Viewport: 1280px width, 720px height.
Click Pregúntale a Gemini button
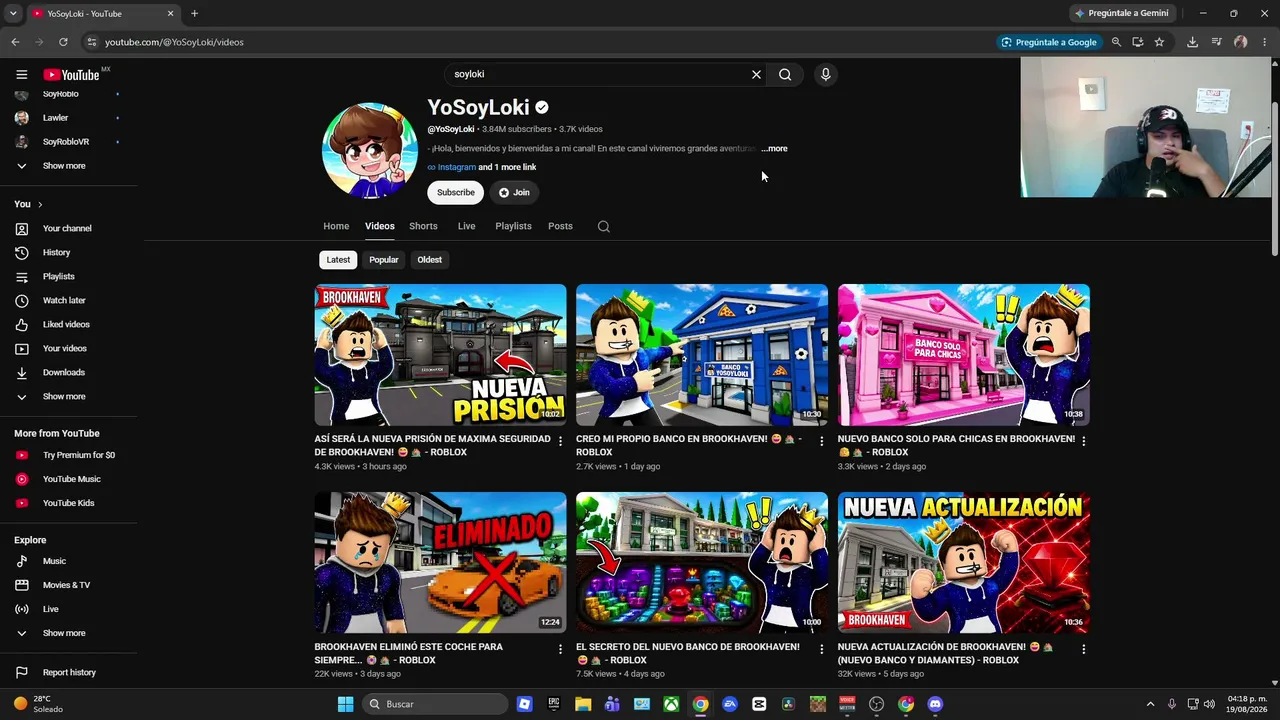pyautogui.click(x=1121, y=13)
